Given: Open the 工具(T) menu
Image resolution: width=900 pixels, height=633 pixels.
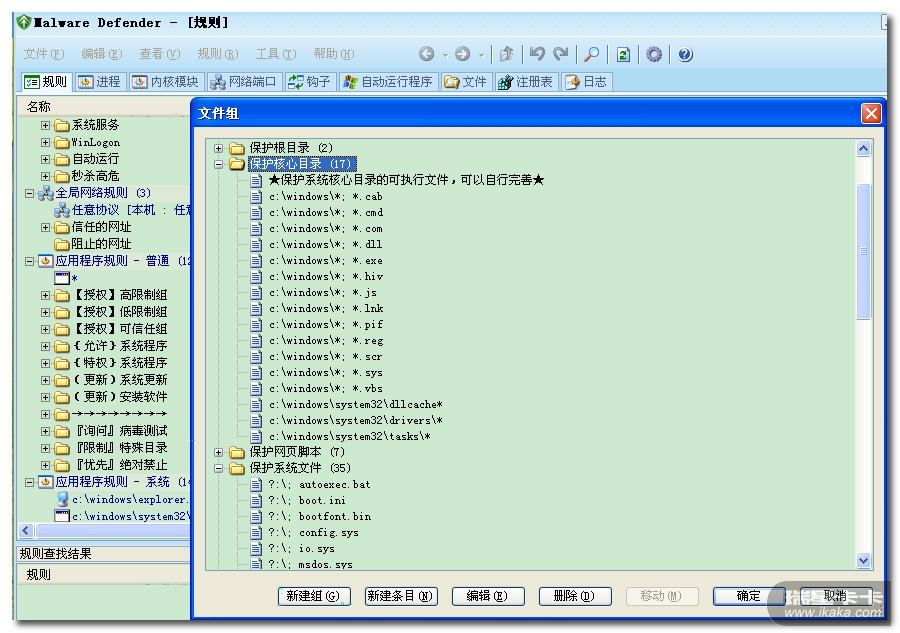Looking at the screenshot, I should (276, 54).
